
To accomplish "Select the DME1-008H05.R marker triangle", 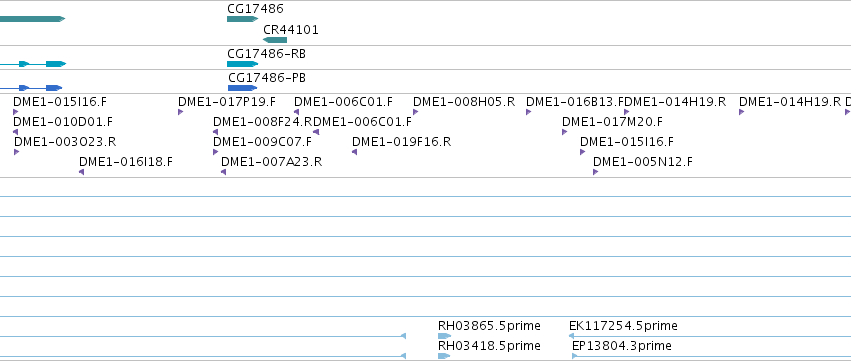I will pos(415,112).
